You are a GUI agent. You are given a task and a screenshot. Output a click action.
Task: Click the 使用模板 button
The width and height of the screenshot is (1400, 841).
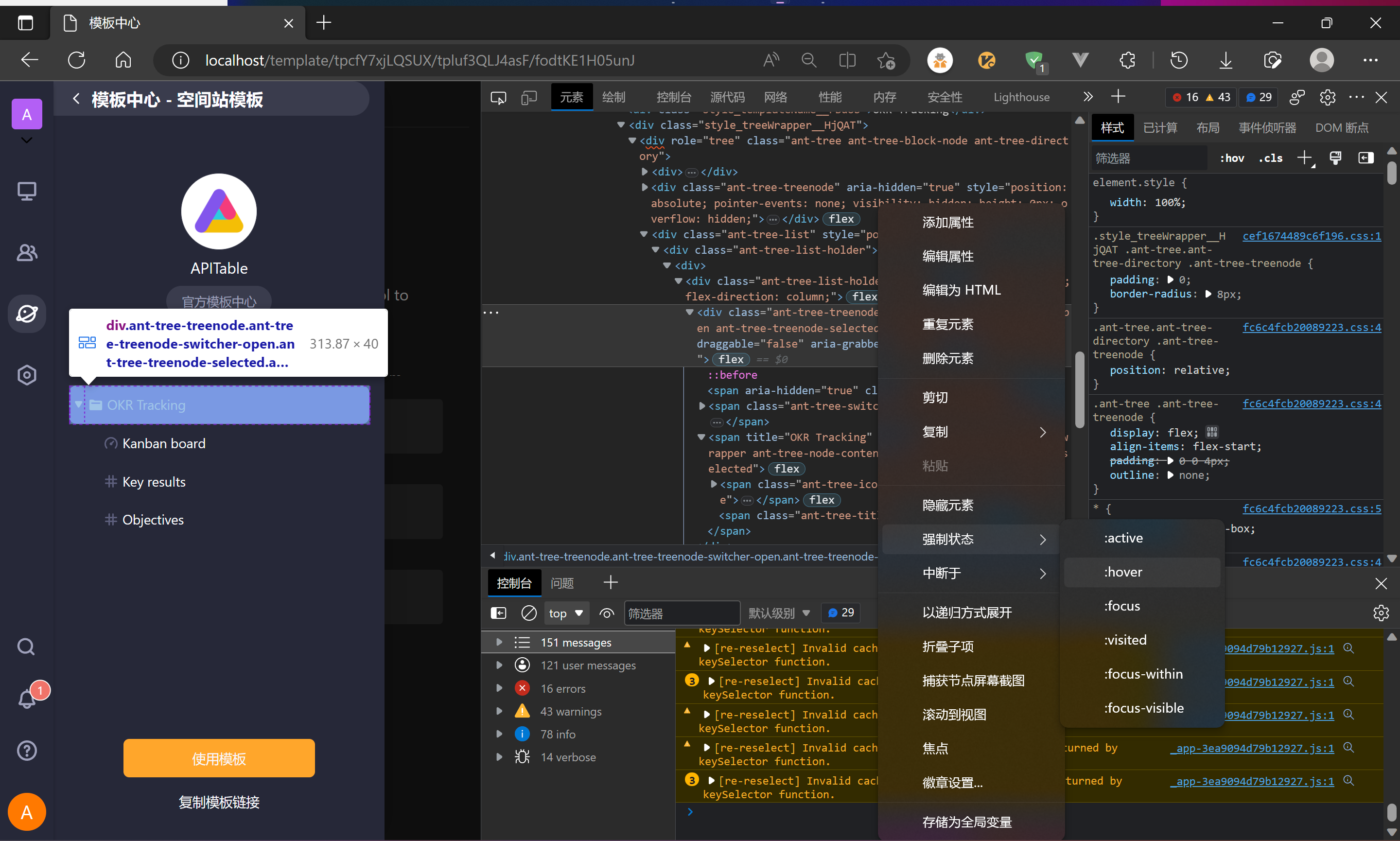pyautogui.click(x=219, y=758)
